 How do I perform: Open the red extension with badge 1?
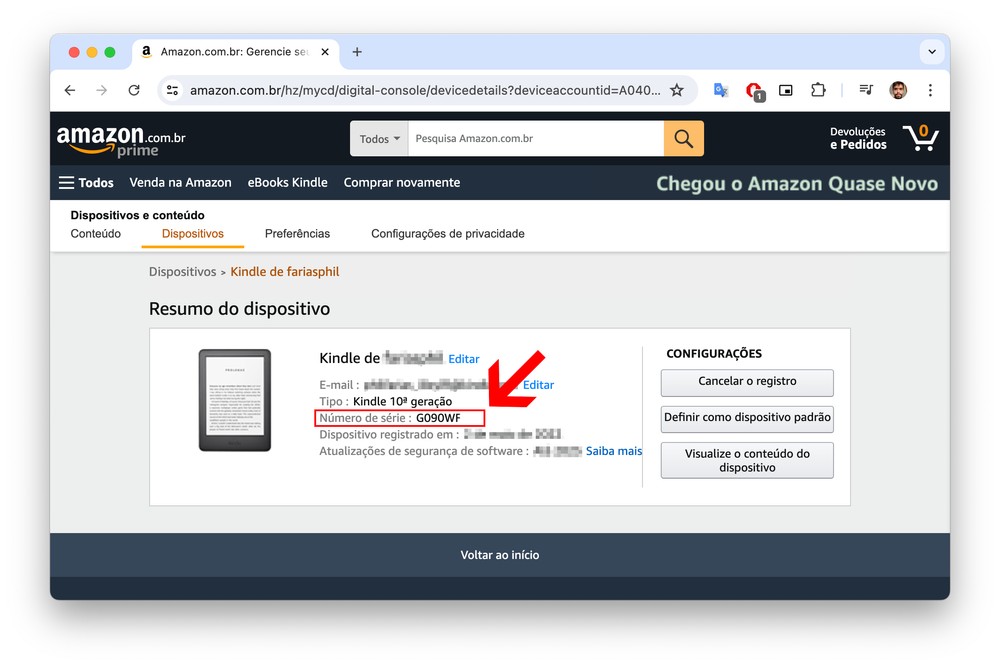(x=754, y=91)
